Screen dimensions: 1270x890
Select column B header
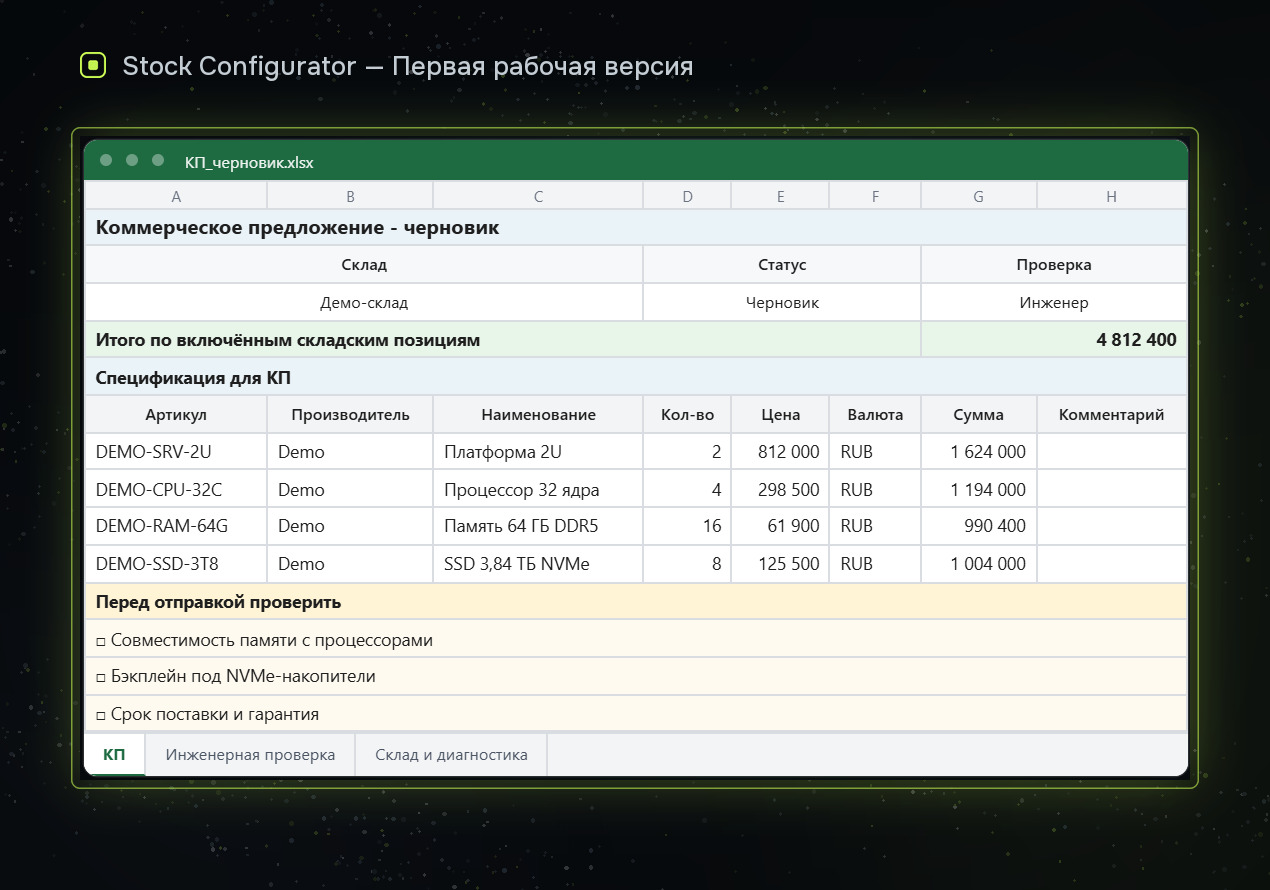click(x=350, y=196)
